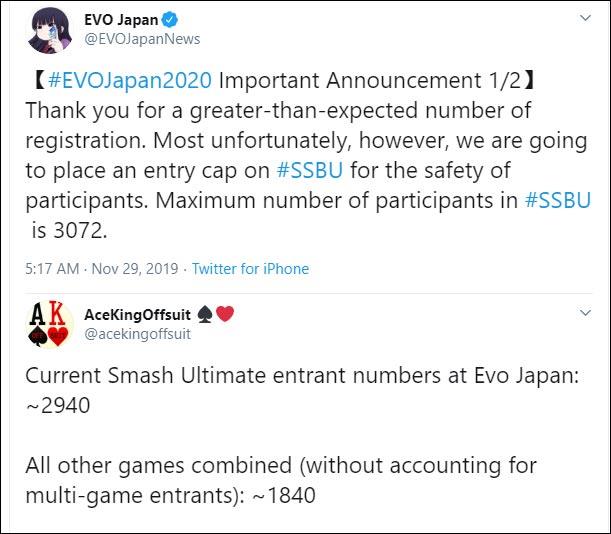
Task: Open the #EVOJapan2020 hashtag
Action: (x=130, y=80)
